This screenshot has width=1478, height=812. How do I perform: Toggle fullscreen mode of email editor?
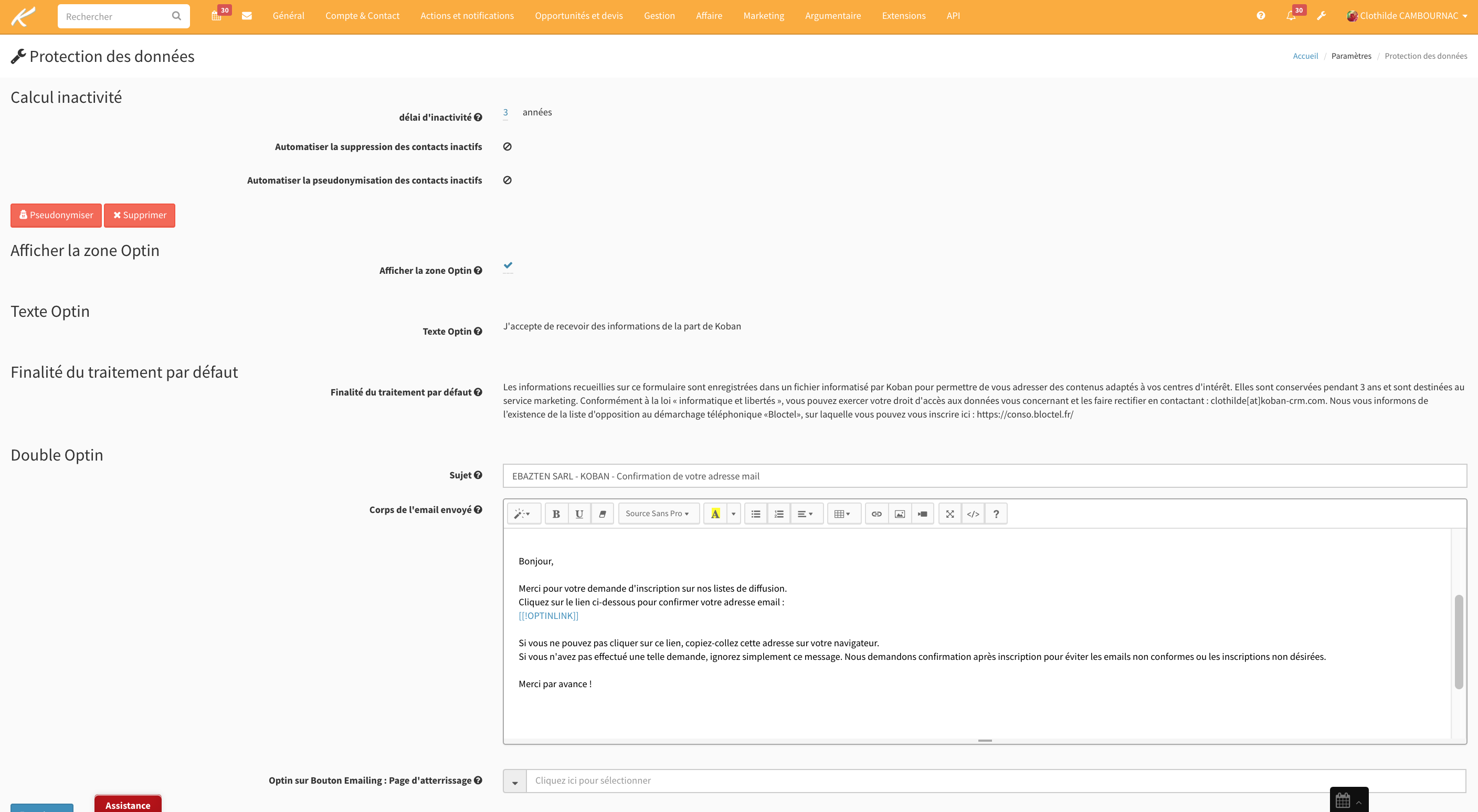[x=949, y=514]
